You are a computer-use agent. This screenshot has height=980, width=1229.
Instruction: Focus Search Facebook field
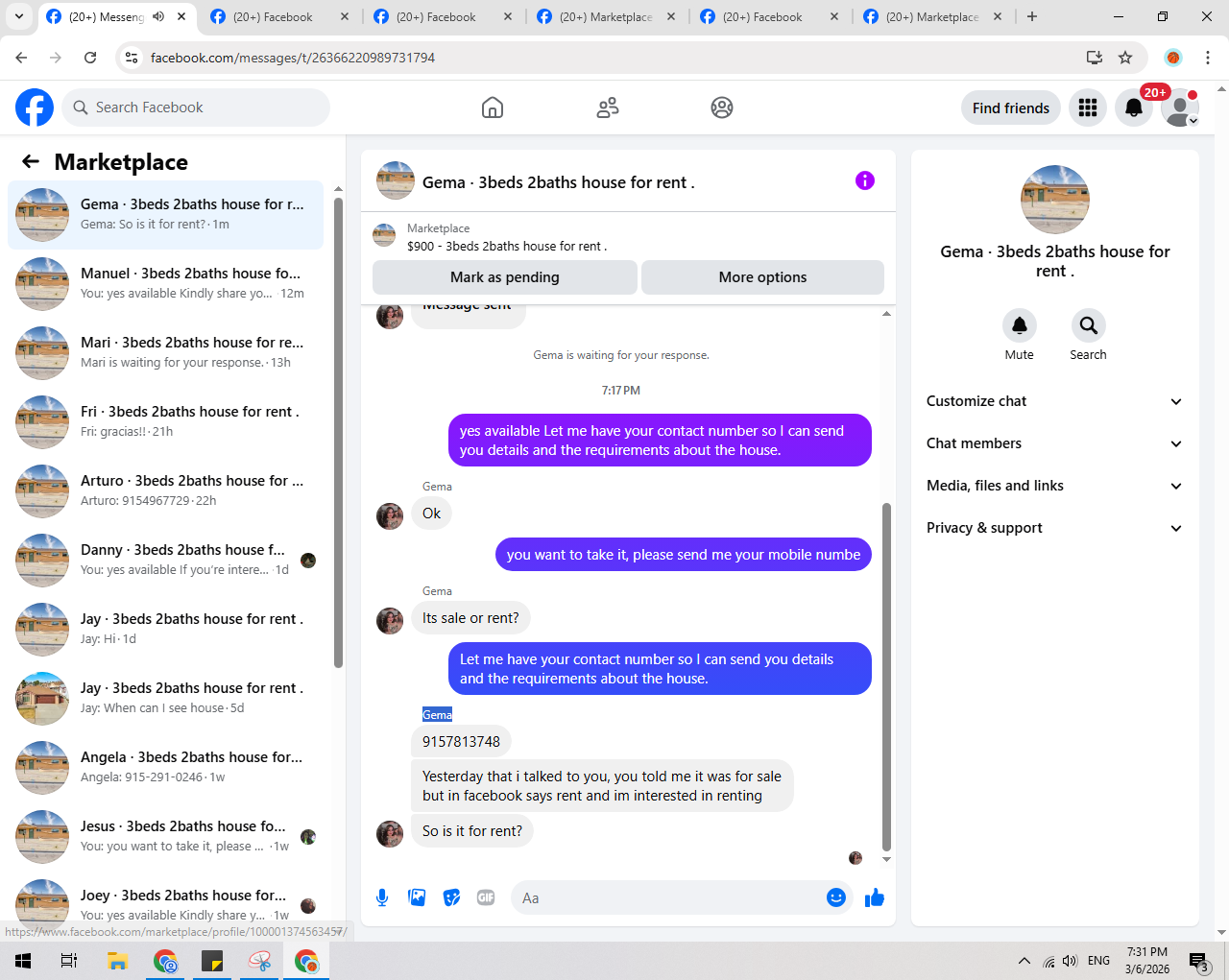click(x=196, y=108)
